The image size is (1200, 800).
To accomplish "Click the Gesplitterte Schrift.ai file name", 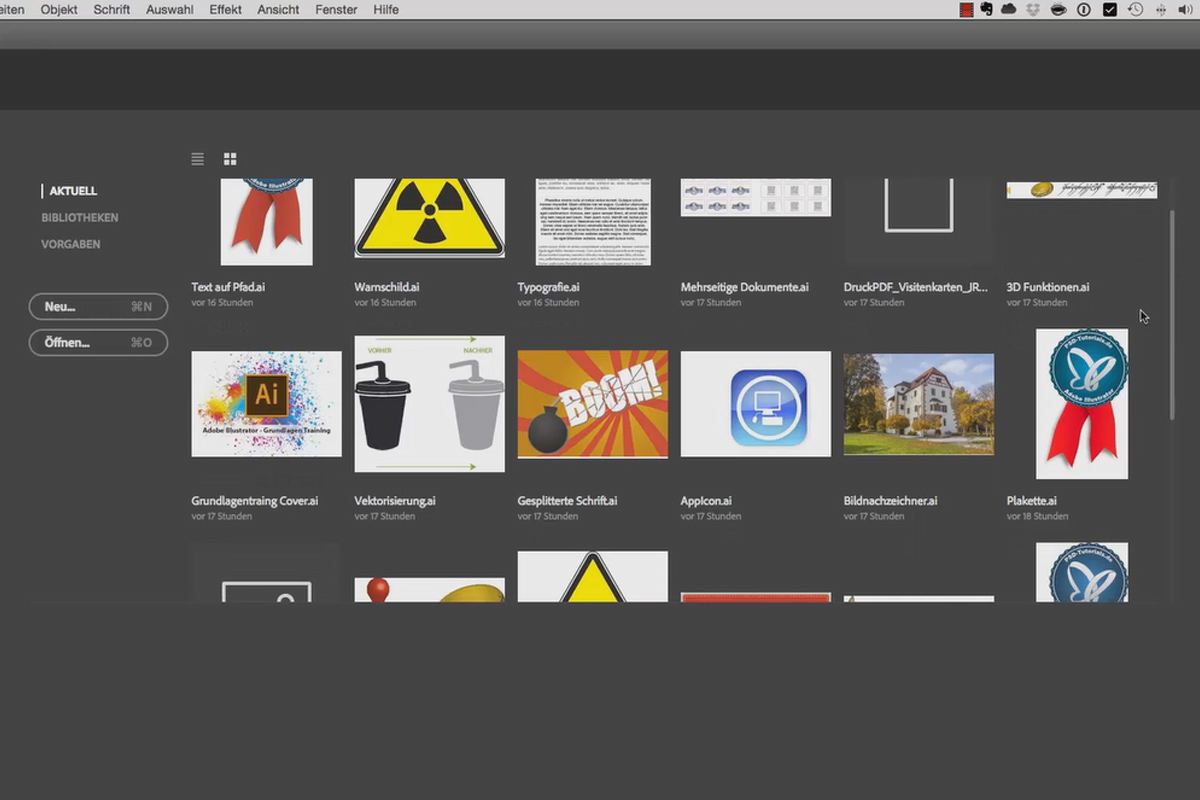I will click(568, 501).
